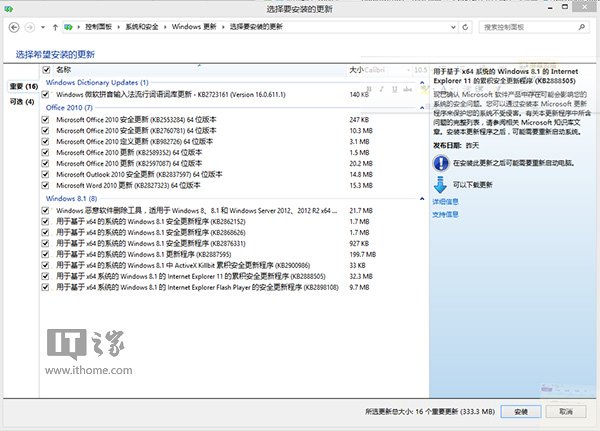Toggle the select-all checkbox beside 名称
Viewport: 600px width, 431px height.
click(x=46, y=70)
